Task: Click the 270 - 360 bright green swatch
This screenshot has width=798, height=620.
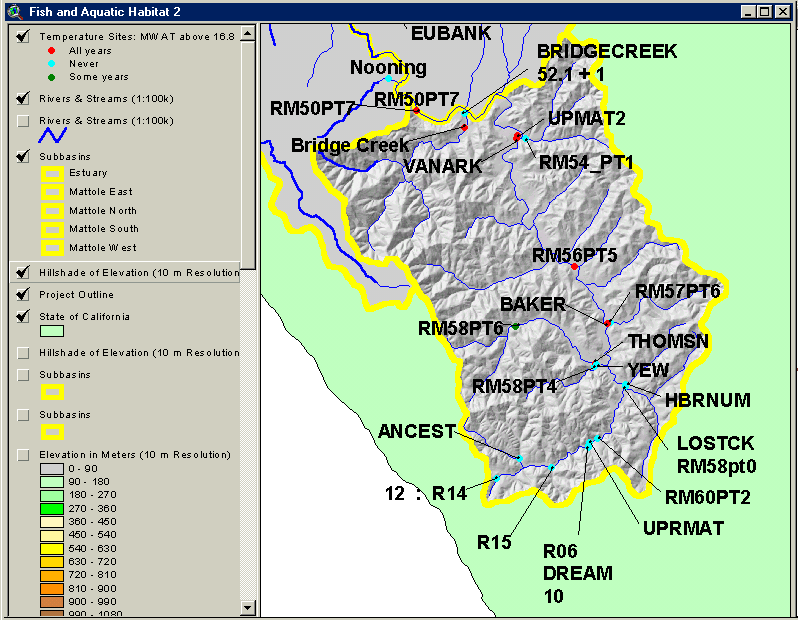Action: 52,509
